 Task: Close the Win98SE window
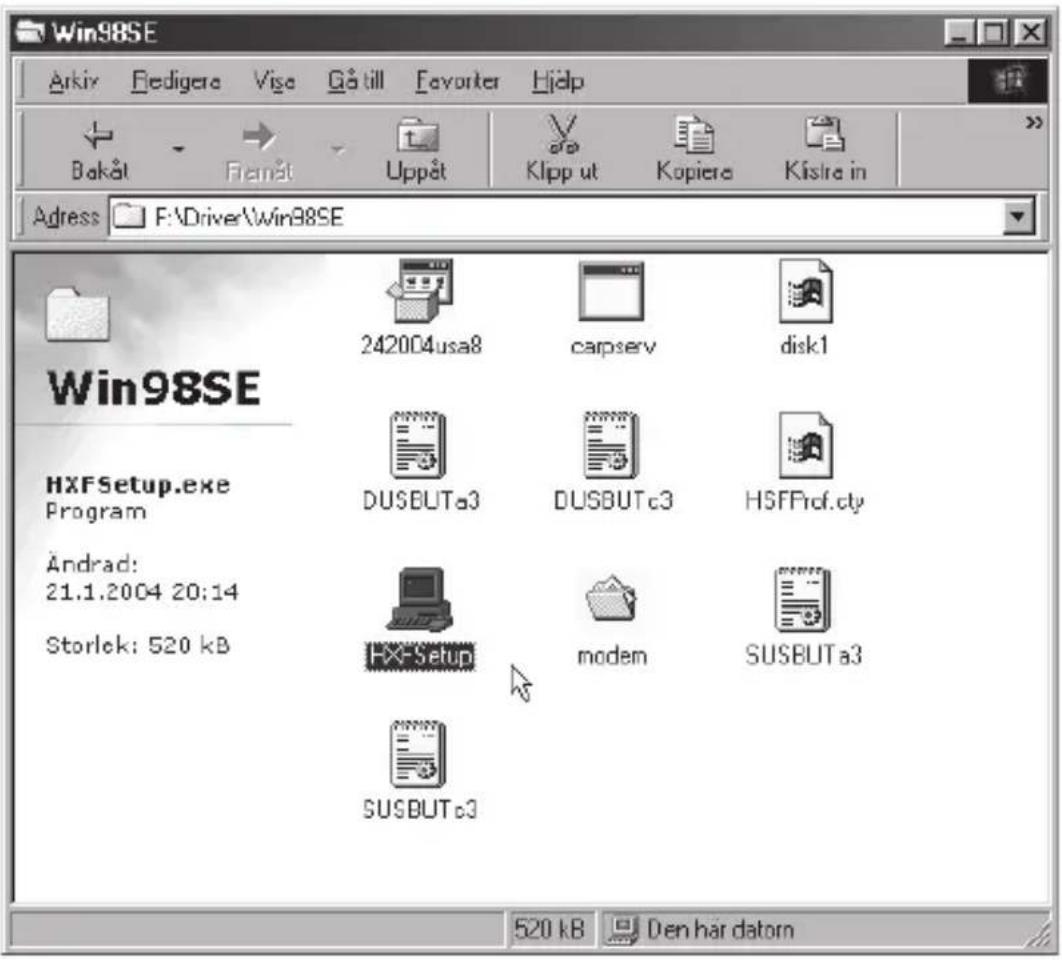point(1030,33)
